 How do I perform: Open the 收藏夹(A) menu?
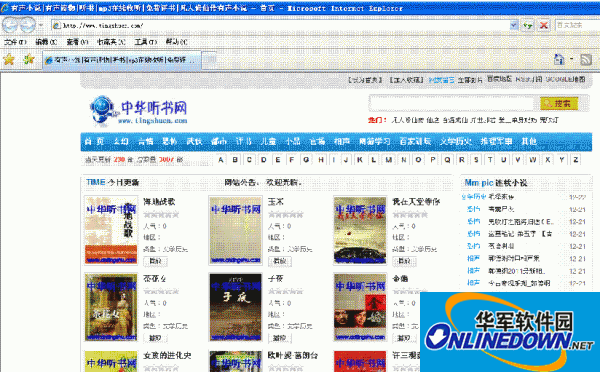click(111, 42)
